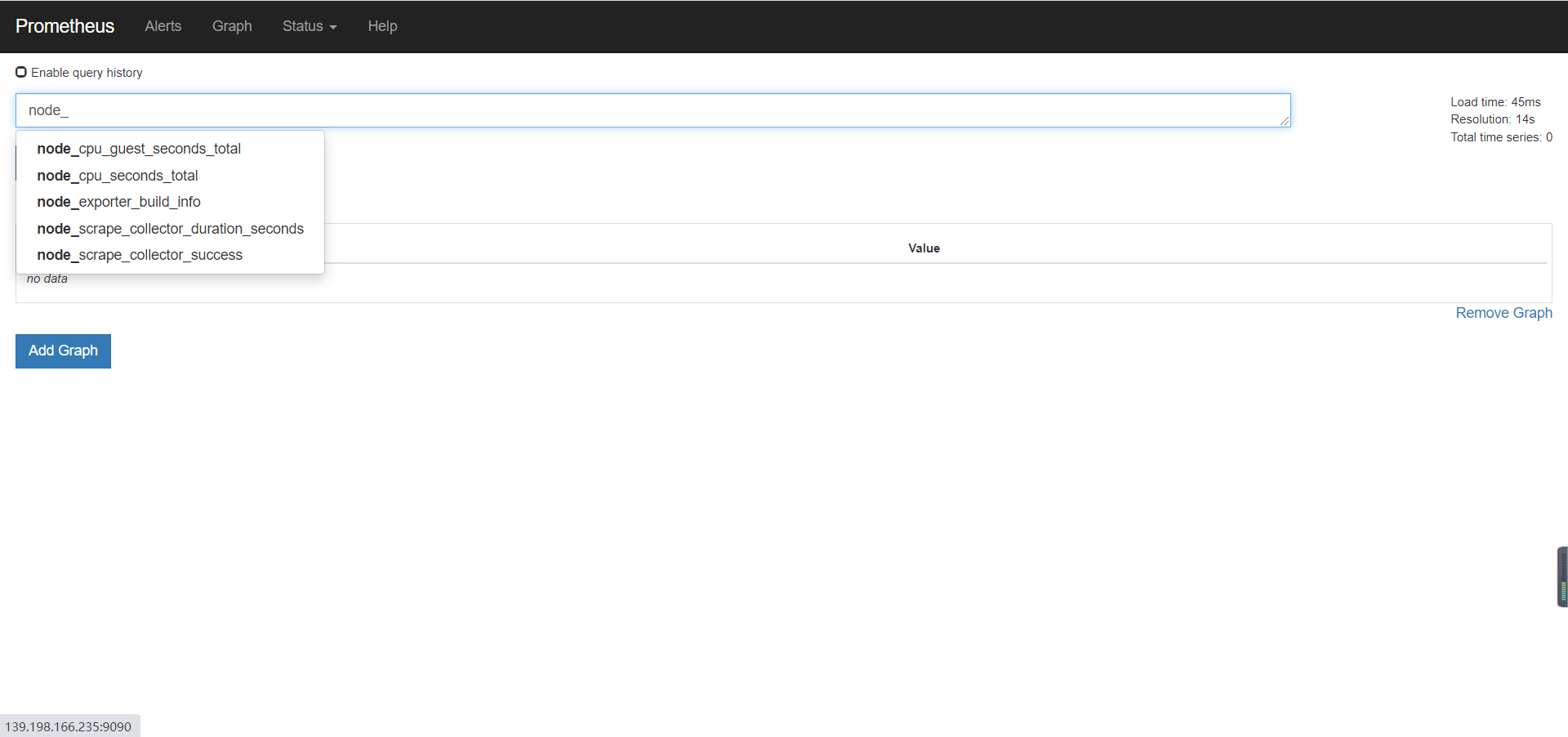Go to the Alerts page
1568x737 pixels.
(163, 26)
